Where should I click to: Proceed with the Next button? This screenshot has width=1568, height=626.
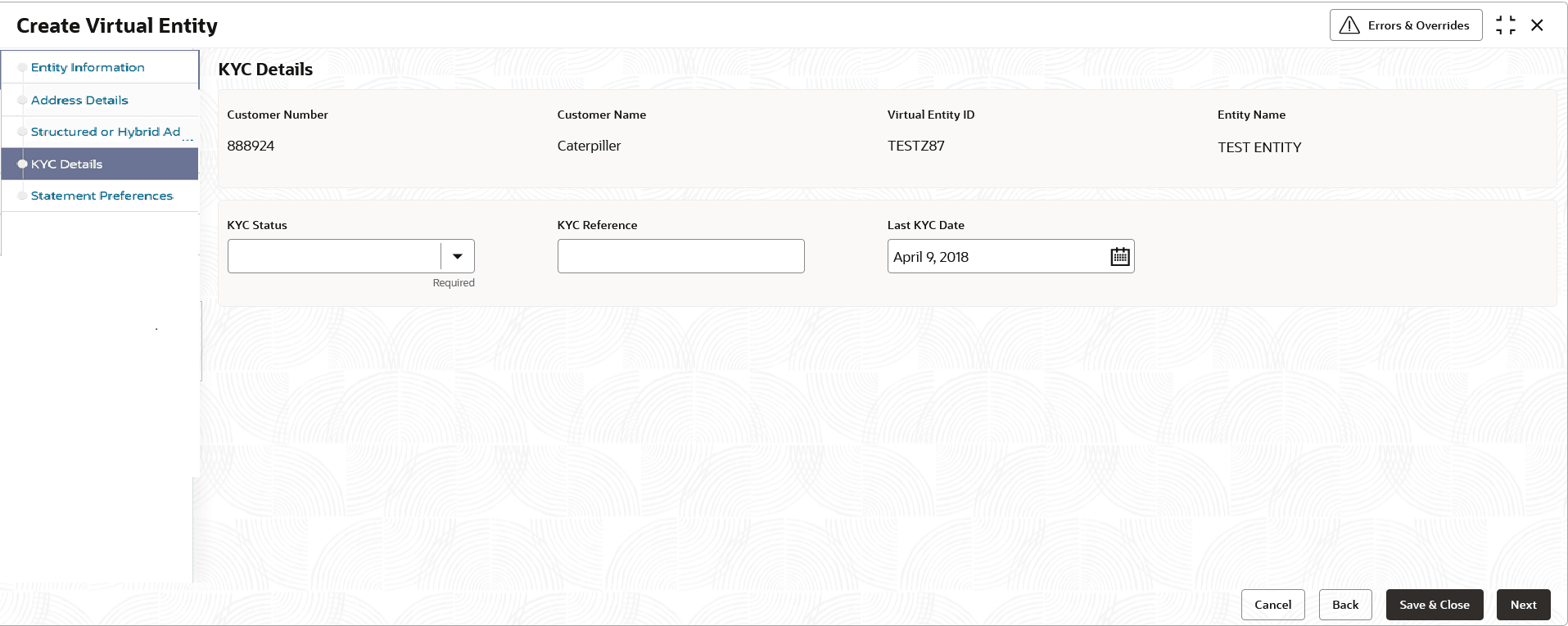click(1523, 605)
